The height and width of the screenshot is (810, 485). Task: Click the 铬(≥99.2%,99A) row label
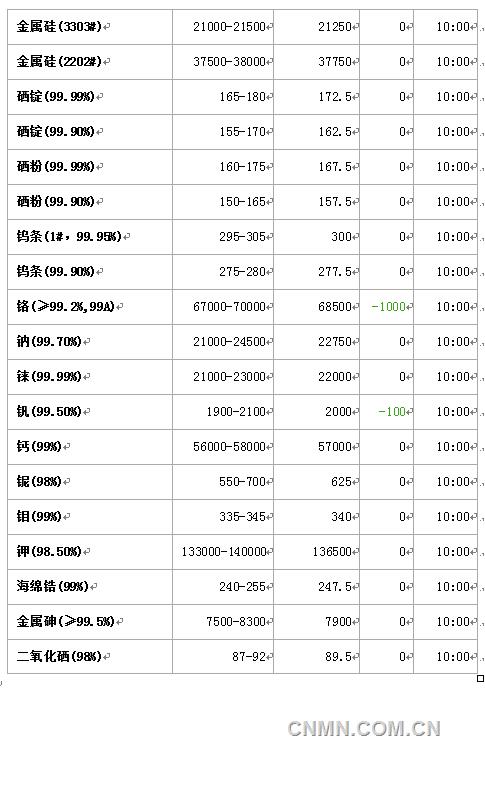[x=66, y=306]
